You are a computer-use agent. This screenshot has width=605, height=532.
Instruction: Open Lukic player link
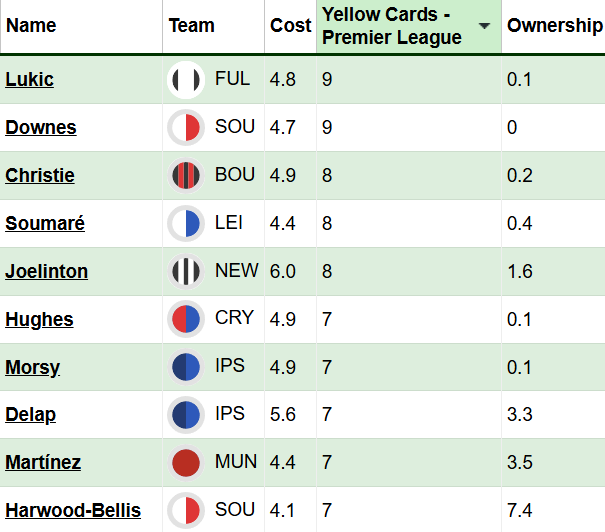[29, 79]
